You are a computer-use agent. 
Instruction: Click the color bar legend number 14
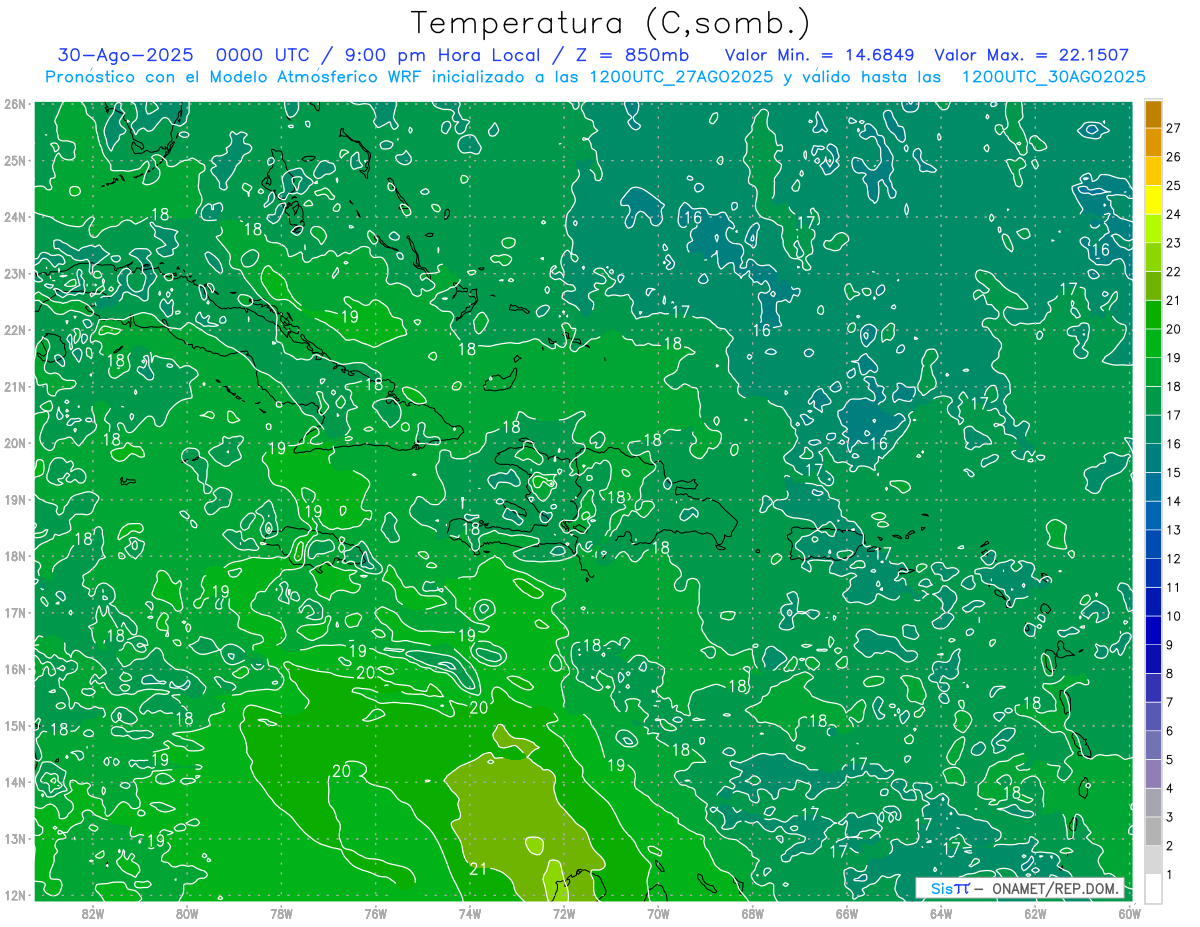pos(1174,501)
